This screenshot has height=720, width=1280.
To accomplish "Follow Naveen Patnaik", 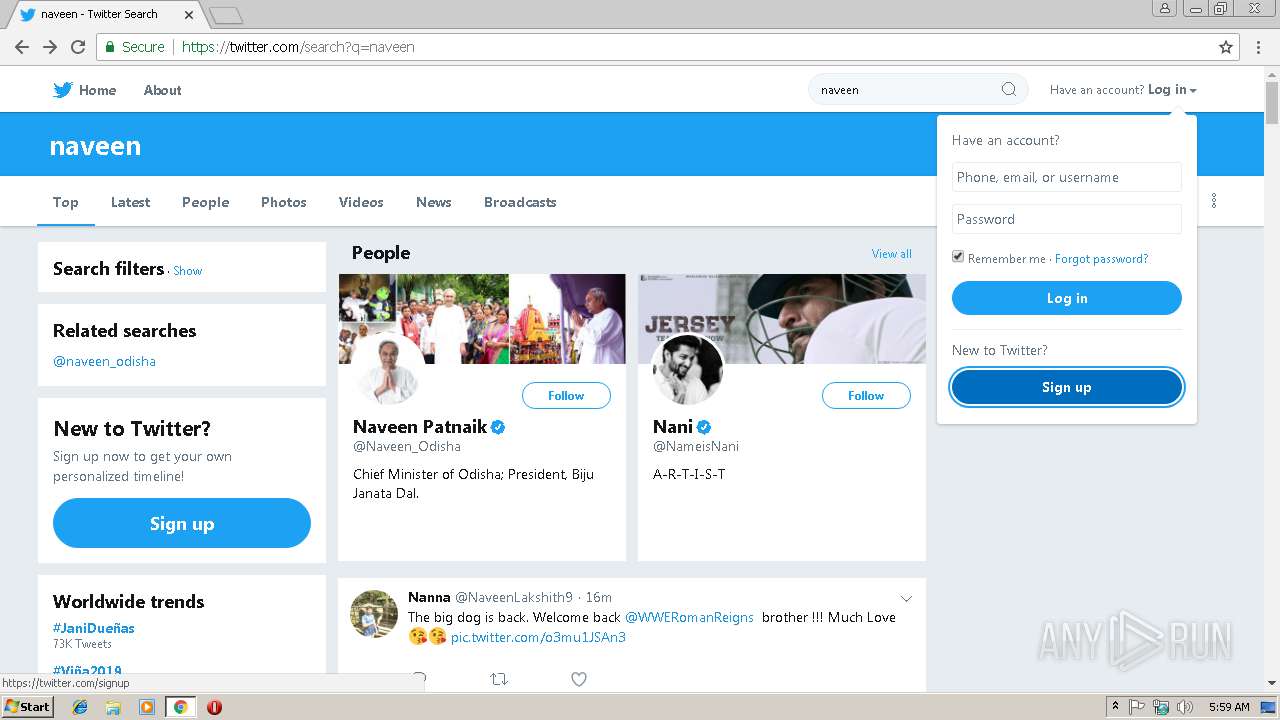I will tap(566, 395).
